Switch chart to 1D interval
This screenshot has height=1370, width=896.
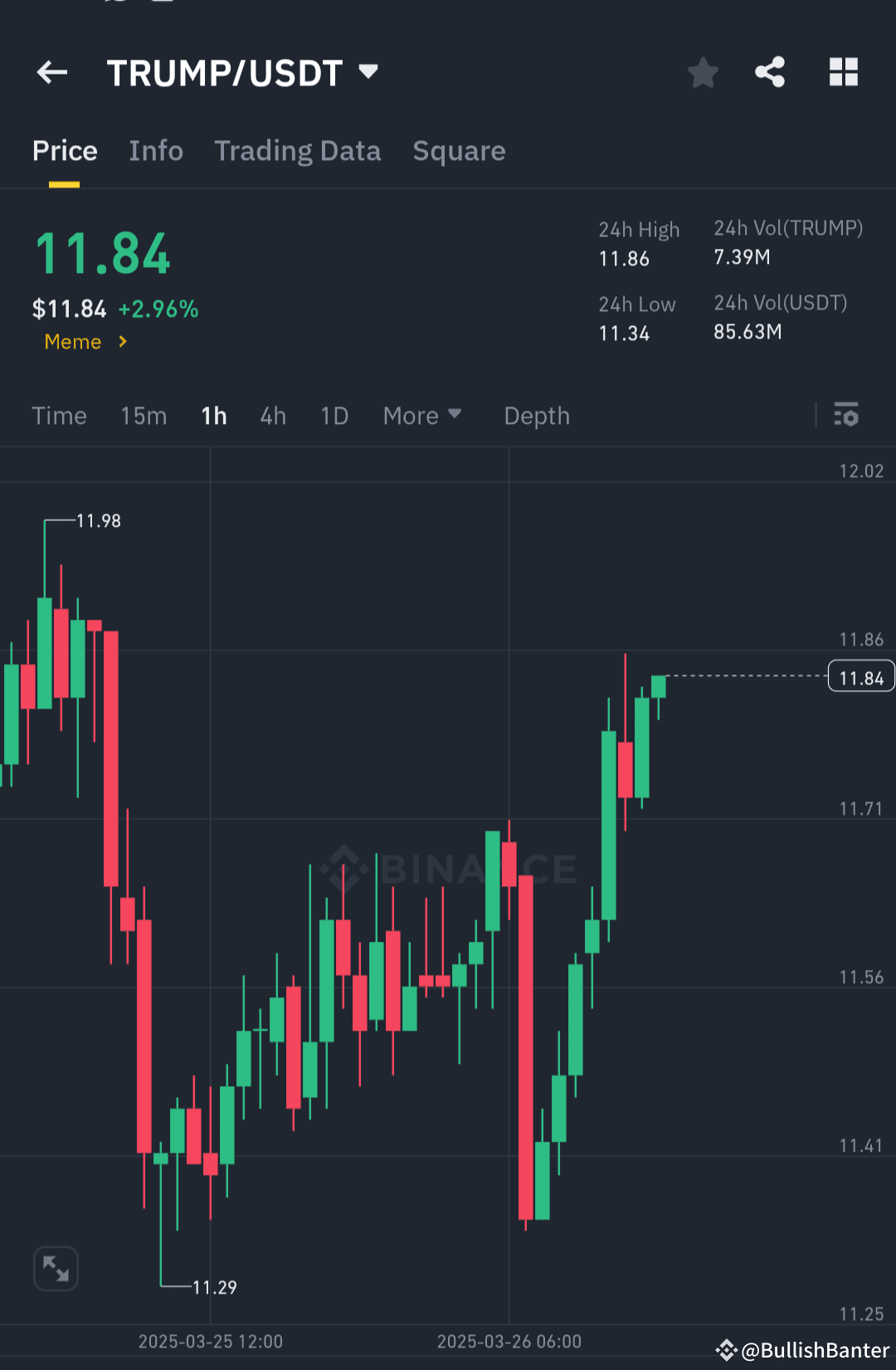coord(334,416)
